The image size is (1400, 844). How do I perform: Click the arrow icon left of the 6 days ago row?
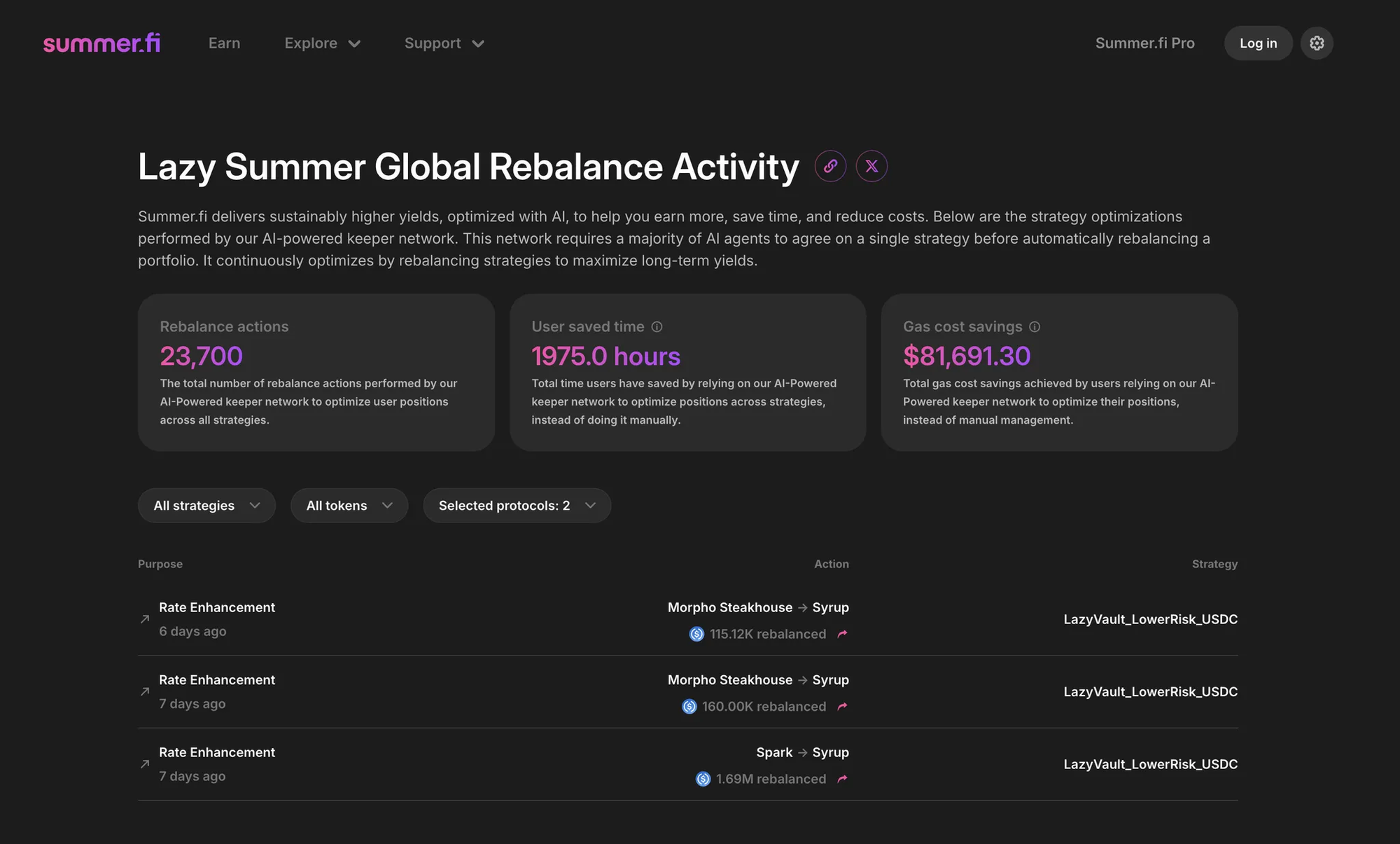click(145, 619)
